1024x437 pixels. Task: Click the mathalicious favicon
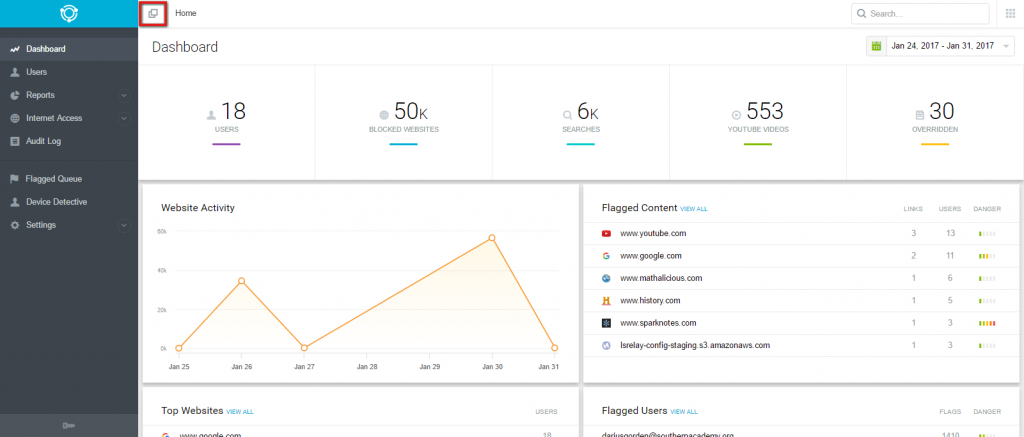(606, 278)
